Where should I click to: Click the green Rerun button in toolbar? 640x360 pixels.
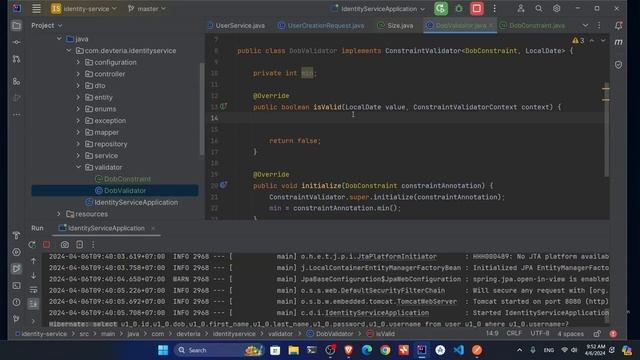(441, 9)
